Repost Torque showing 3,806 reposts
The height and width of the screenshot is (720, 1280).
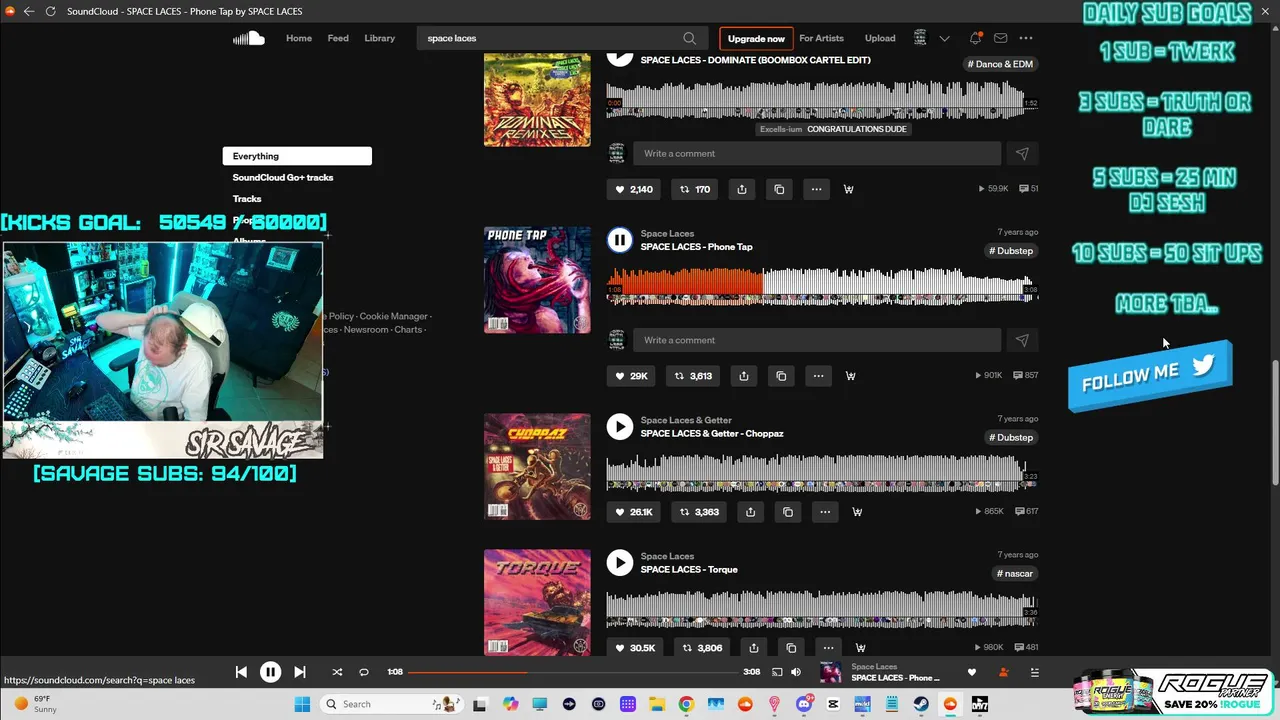[702, 648]
